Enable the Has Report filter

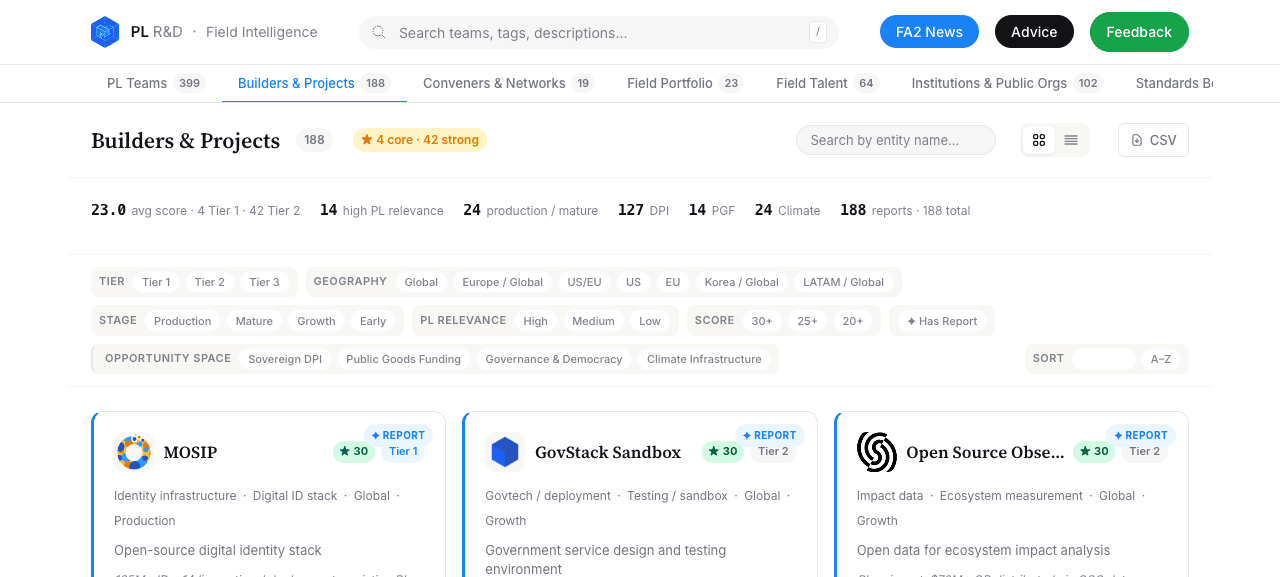pos(942,321)
